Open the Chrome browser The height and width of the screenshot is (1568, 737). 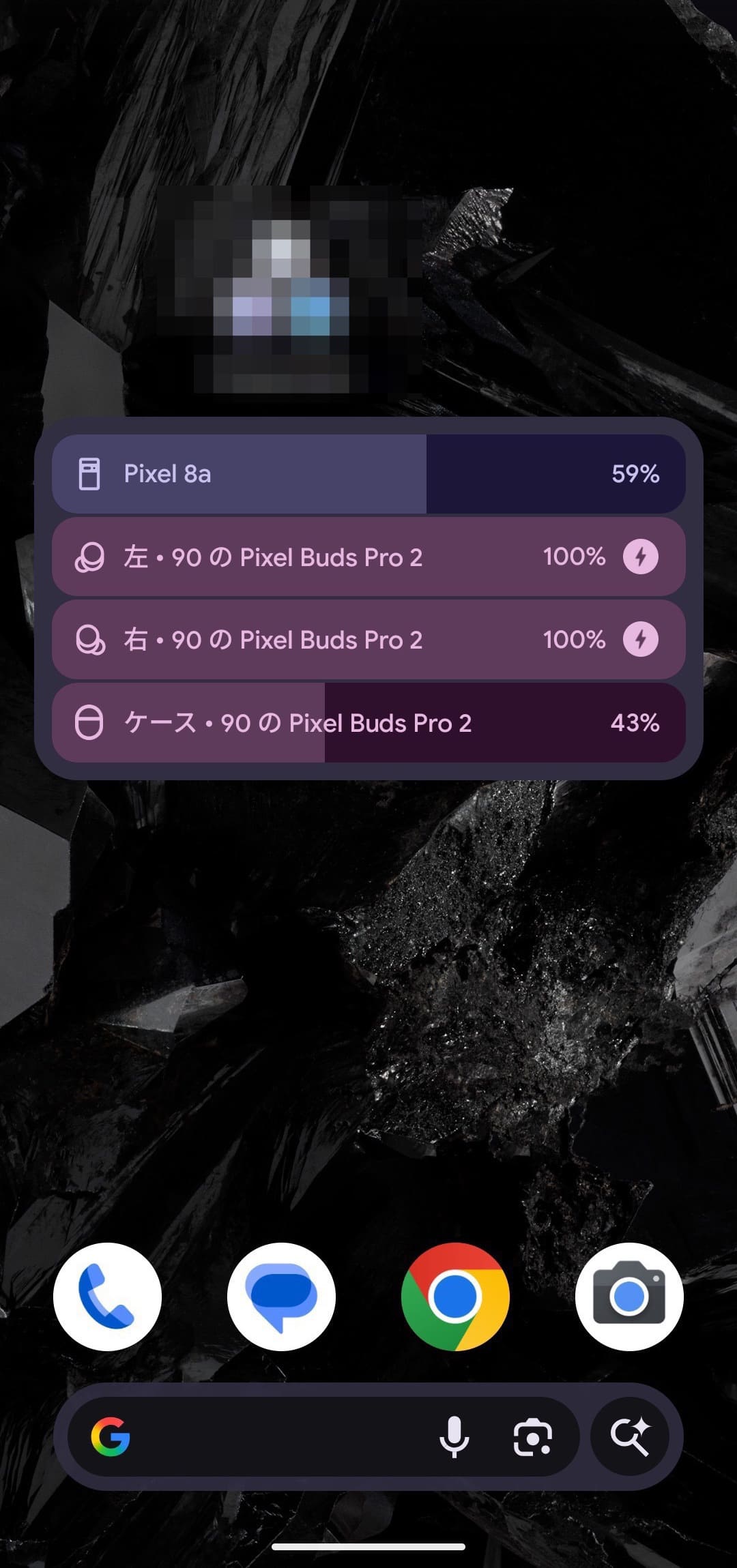(x=455, y=1297)
